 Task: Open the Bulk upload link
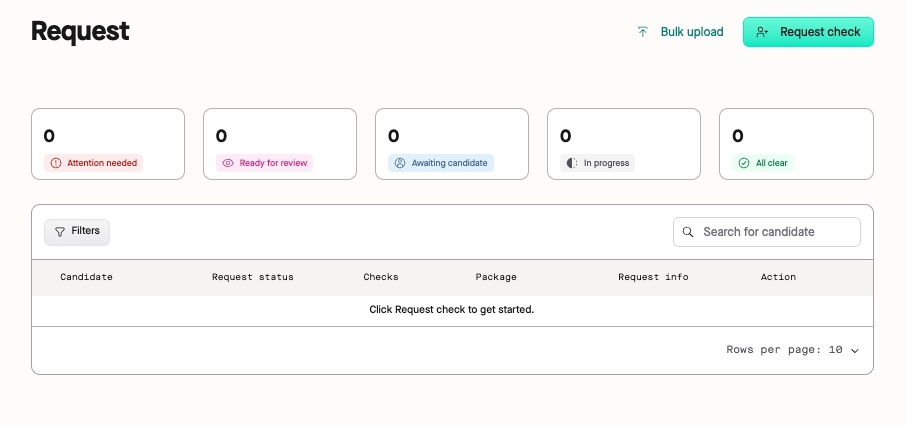680,32
